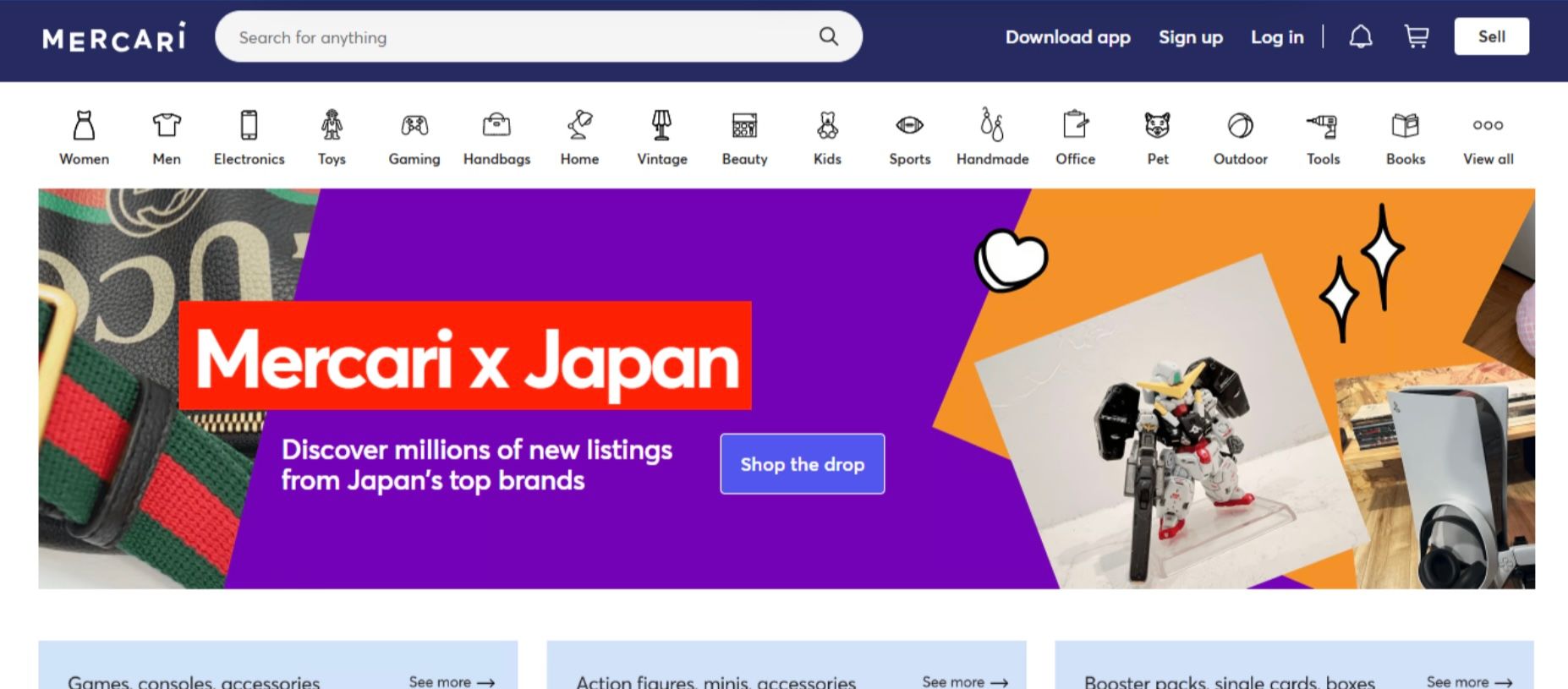
Task: See more games, consoles, accessories
Action: tap(452, 681)
